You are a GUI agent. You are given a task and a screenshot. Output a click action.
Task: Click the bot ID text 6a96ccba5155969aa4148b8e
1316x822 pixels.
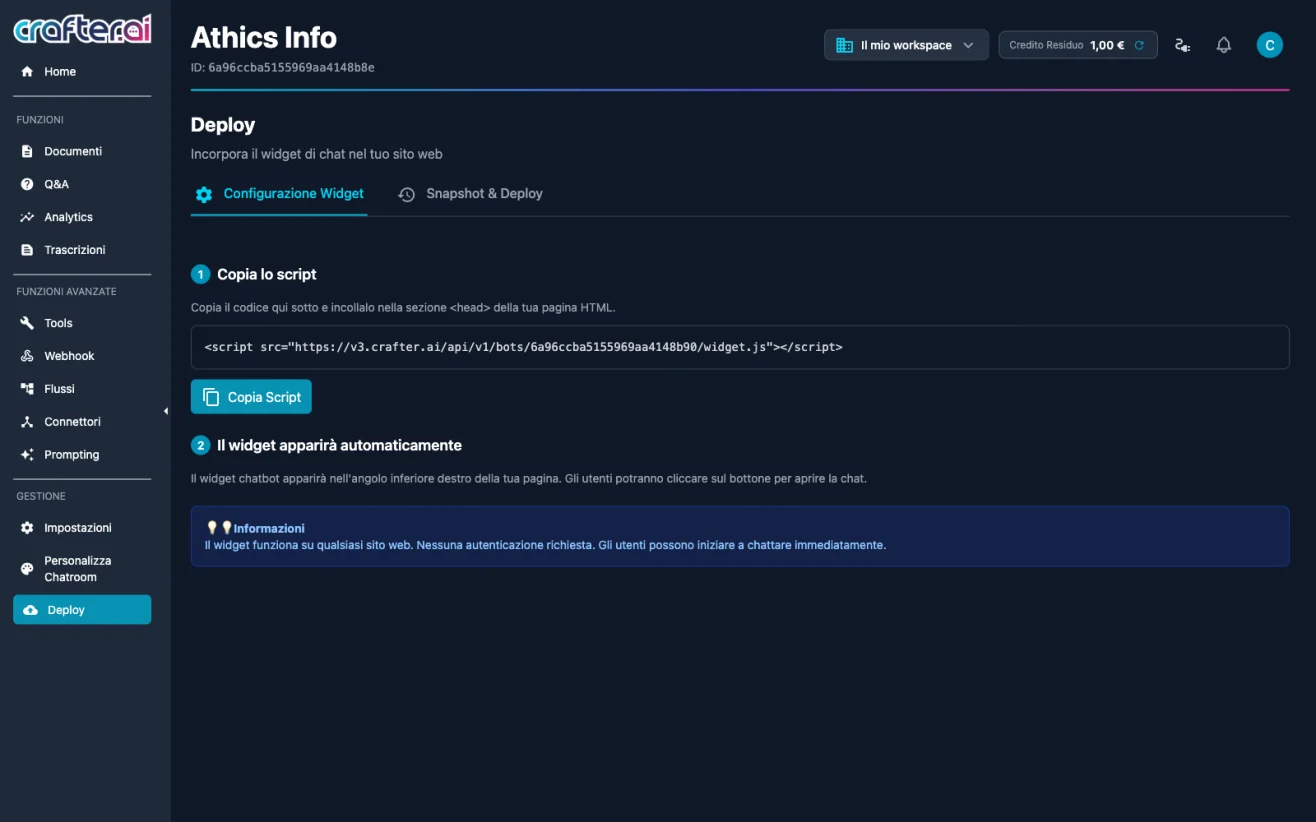tap(291, 67)
